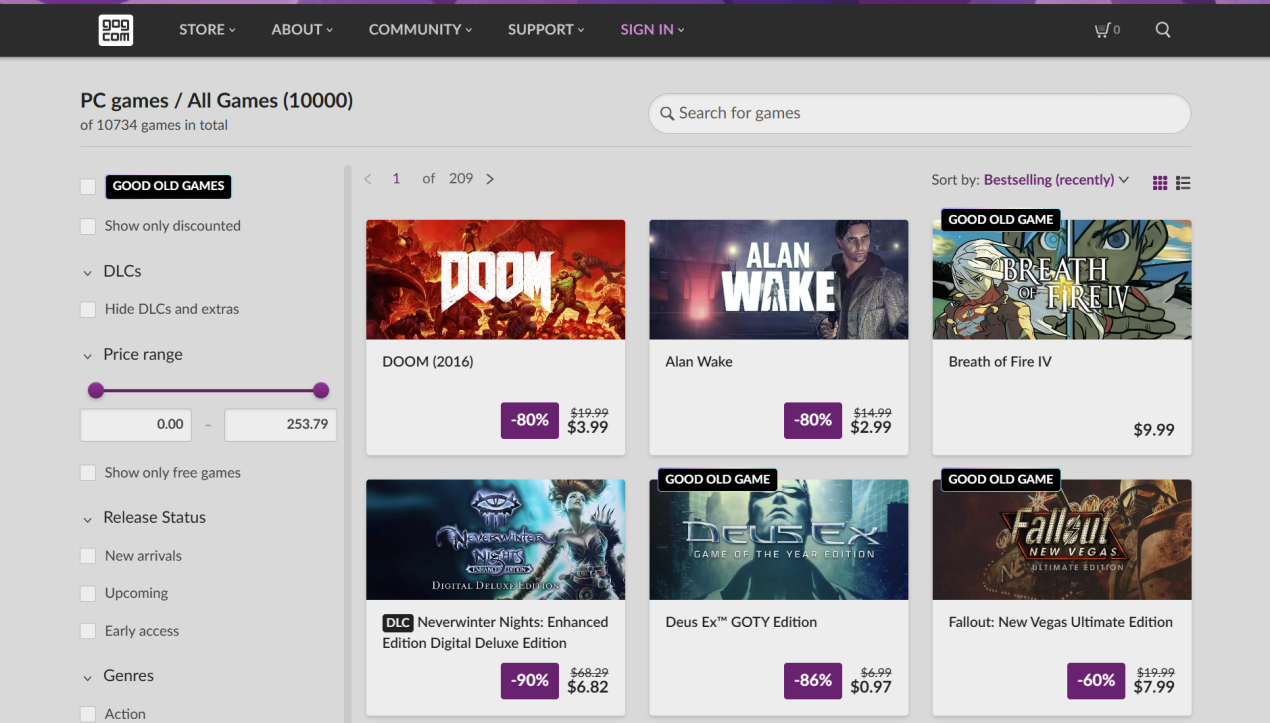Click the maximum price slider handle
1270x723 pixels.
[x=321, y=390]
